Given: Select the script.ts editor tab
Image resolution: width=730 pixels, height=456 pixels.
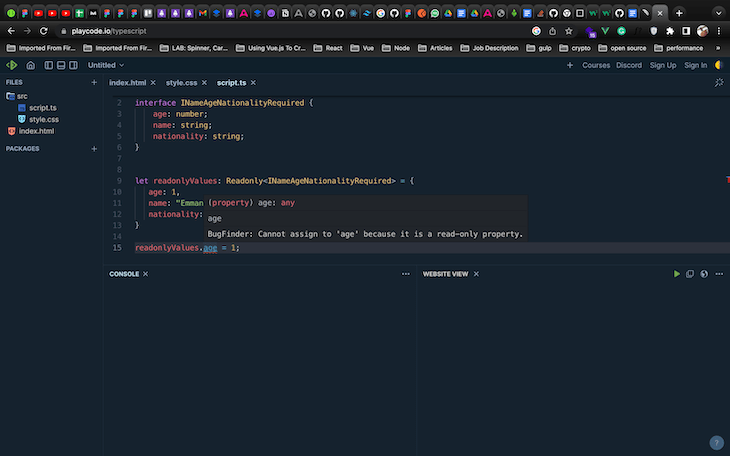Looking at the screenshot, I should [231, 83].
